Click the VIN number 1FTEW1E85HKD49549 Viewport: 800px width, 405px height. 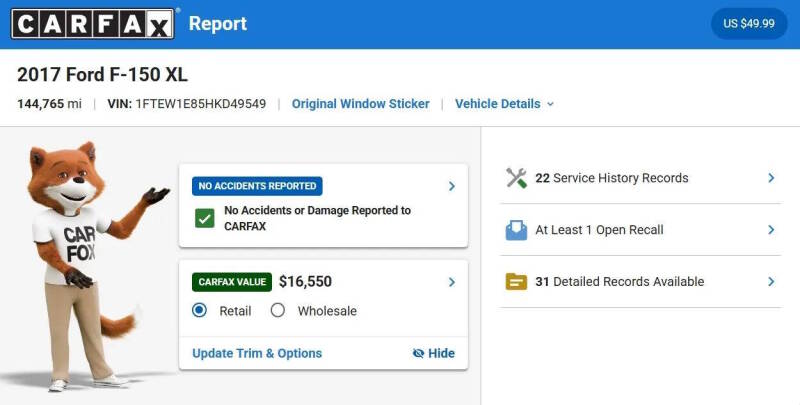click(201, 104)
